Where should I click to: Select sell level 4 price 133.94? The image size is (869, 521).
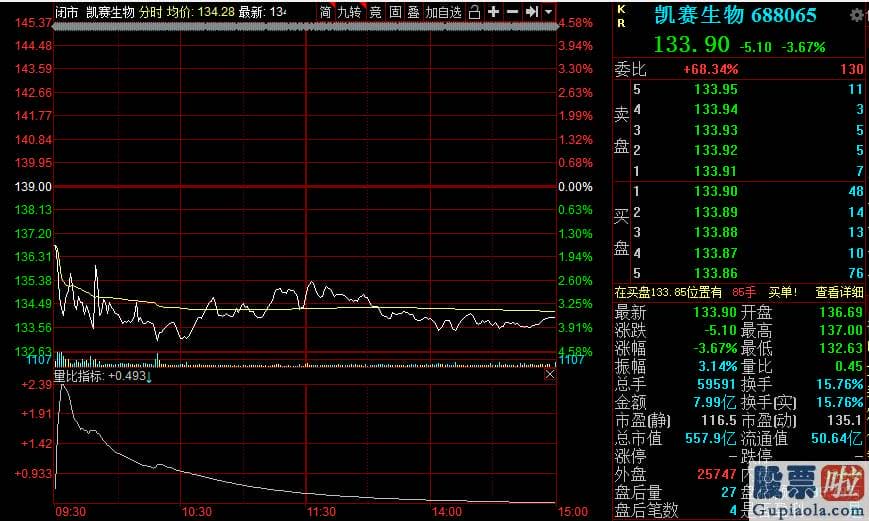tap(716, 109)
